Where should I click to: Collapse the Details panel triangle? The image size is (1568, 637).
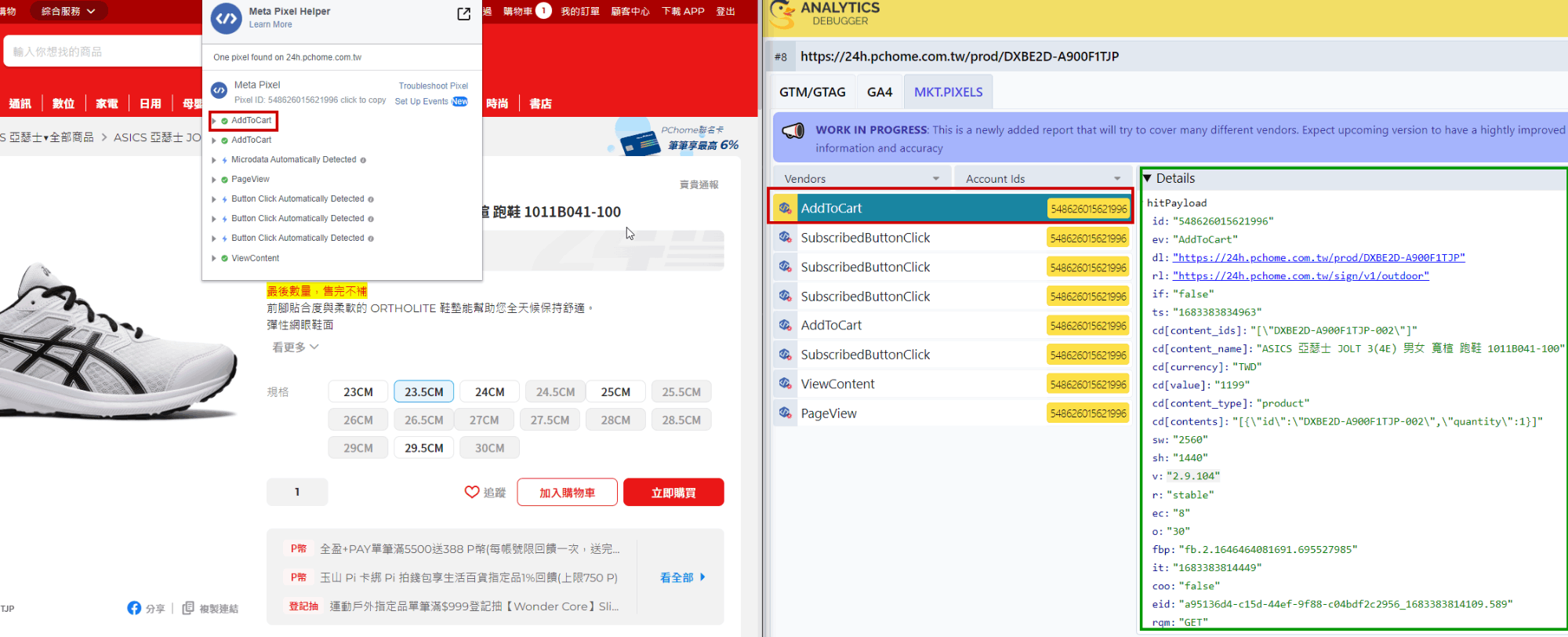[1148, 178]
